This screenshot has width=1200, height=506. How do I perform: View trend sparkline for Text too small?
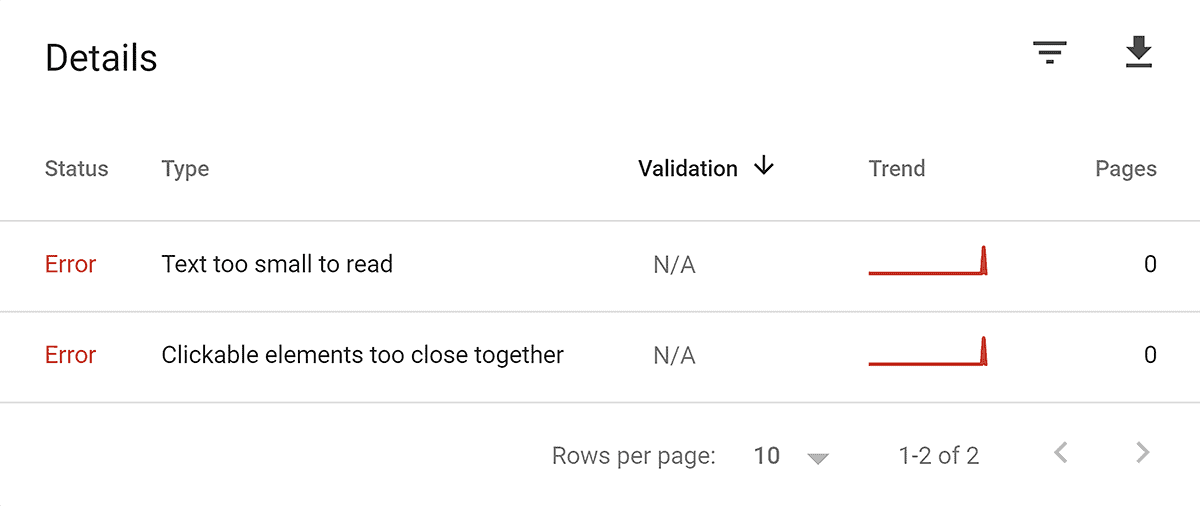click(x=928, y=260)
